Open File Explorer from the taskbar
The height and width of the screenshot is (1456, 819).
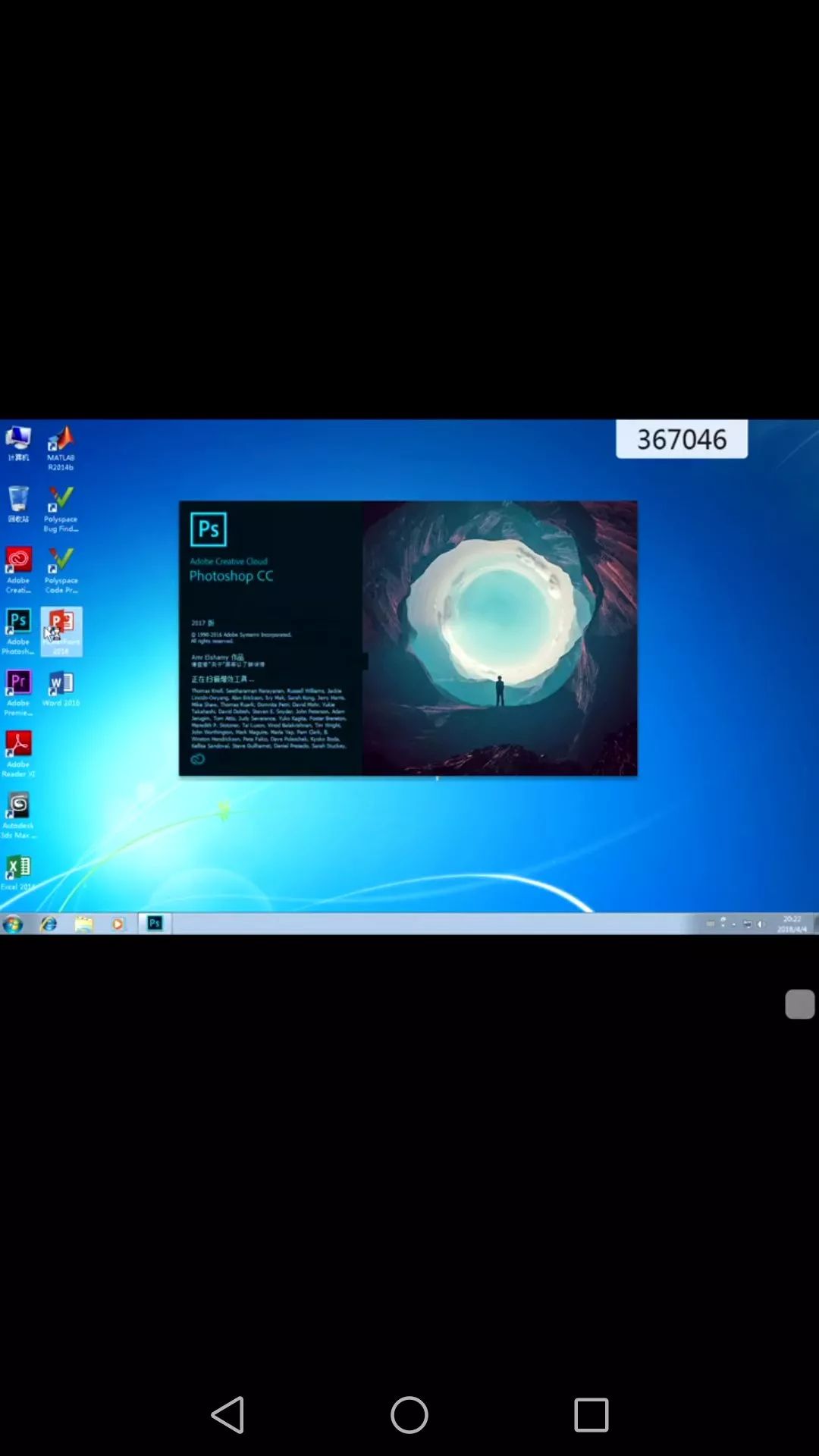pyautogui.click(x=83, y=924)
